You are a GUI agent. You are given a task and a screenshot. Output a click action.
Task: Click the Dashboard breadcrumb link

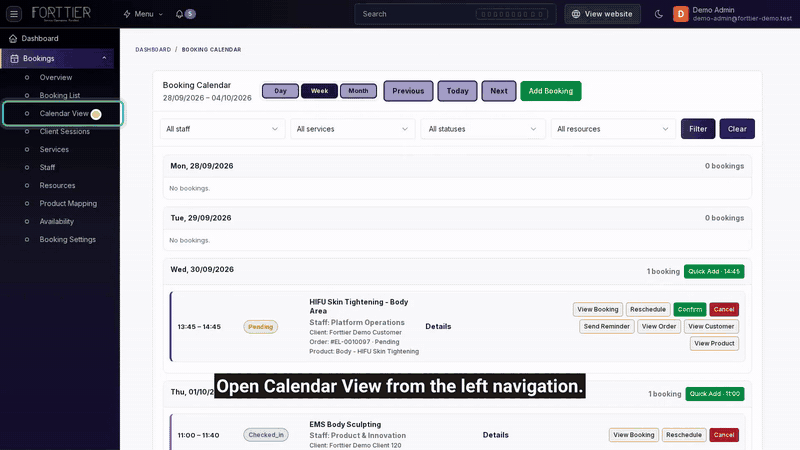(153, 49)
